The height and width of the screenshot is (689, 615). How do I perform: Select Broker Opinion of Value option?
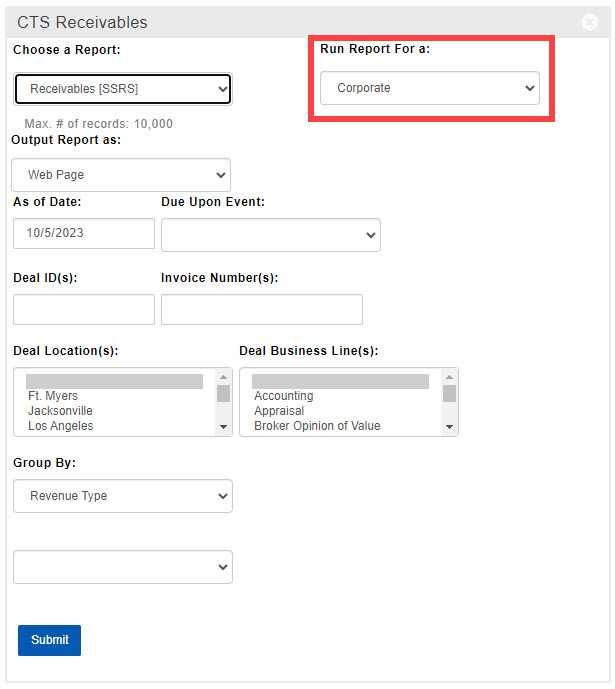[x=317, y=426]
